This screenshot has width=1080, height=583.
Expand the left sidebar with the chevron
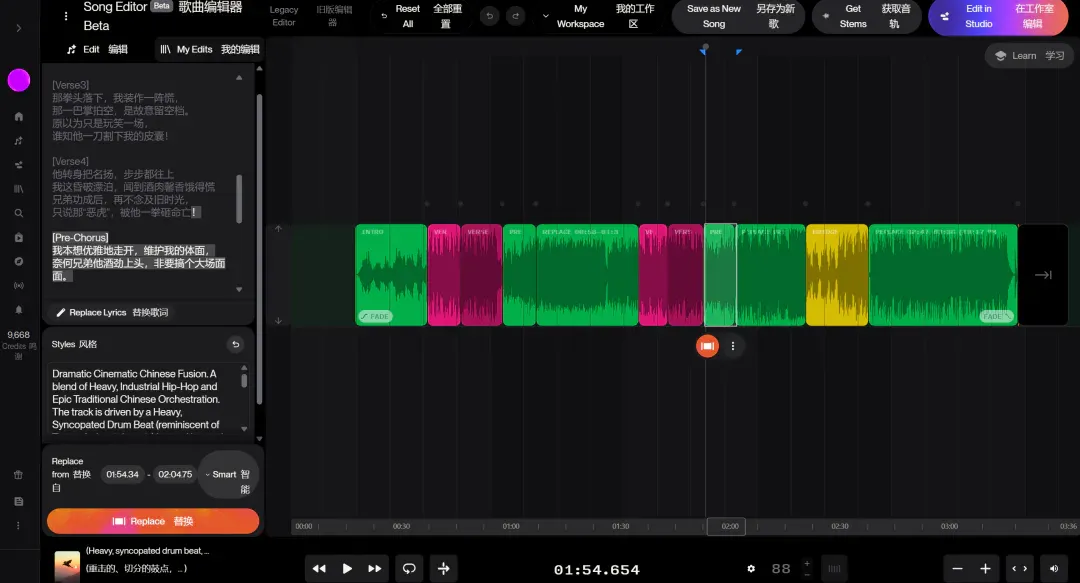coord(19,28)
